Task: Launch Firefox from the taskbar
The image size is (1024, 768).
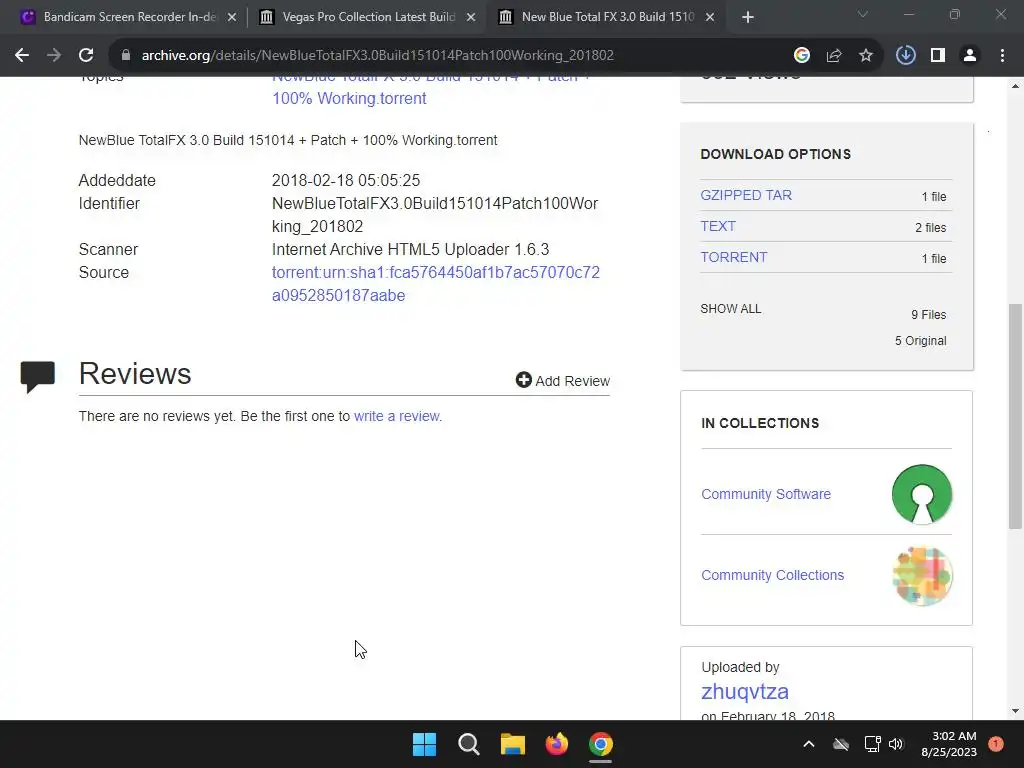Action: pyautogui.click(x=556, y=744)
